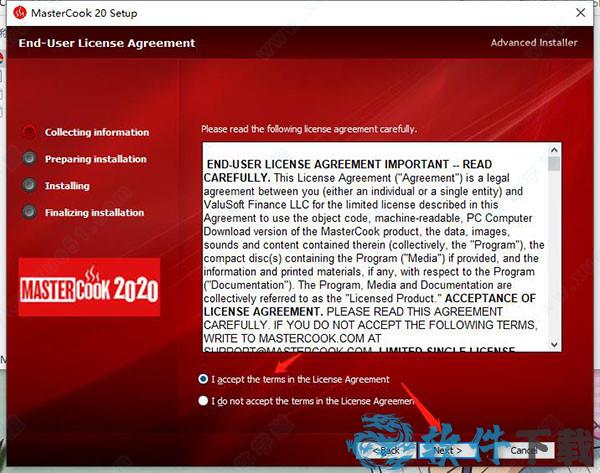Close the MasterCook 20 Setup window
This screenshot has height=473, width=600.
[579, 13]
